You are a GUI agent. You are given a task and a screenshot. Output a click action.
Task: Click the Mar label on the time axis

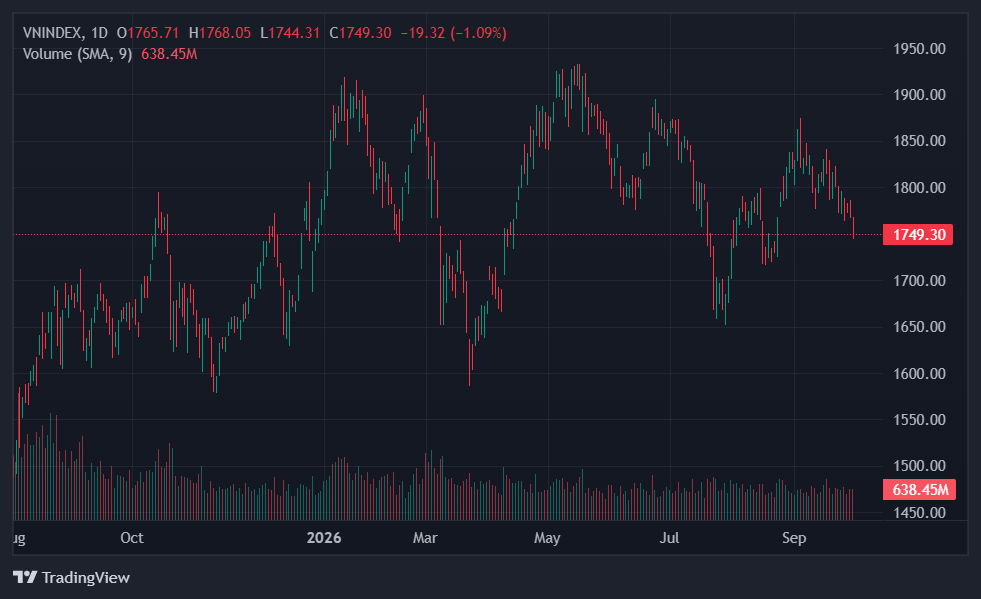point(425,538)
